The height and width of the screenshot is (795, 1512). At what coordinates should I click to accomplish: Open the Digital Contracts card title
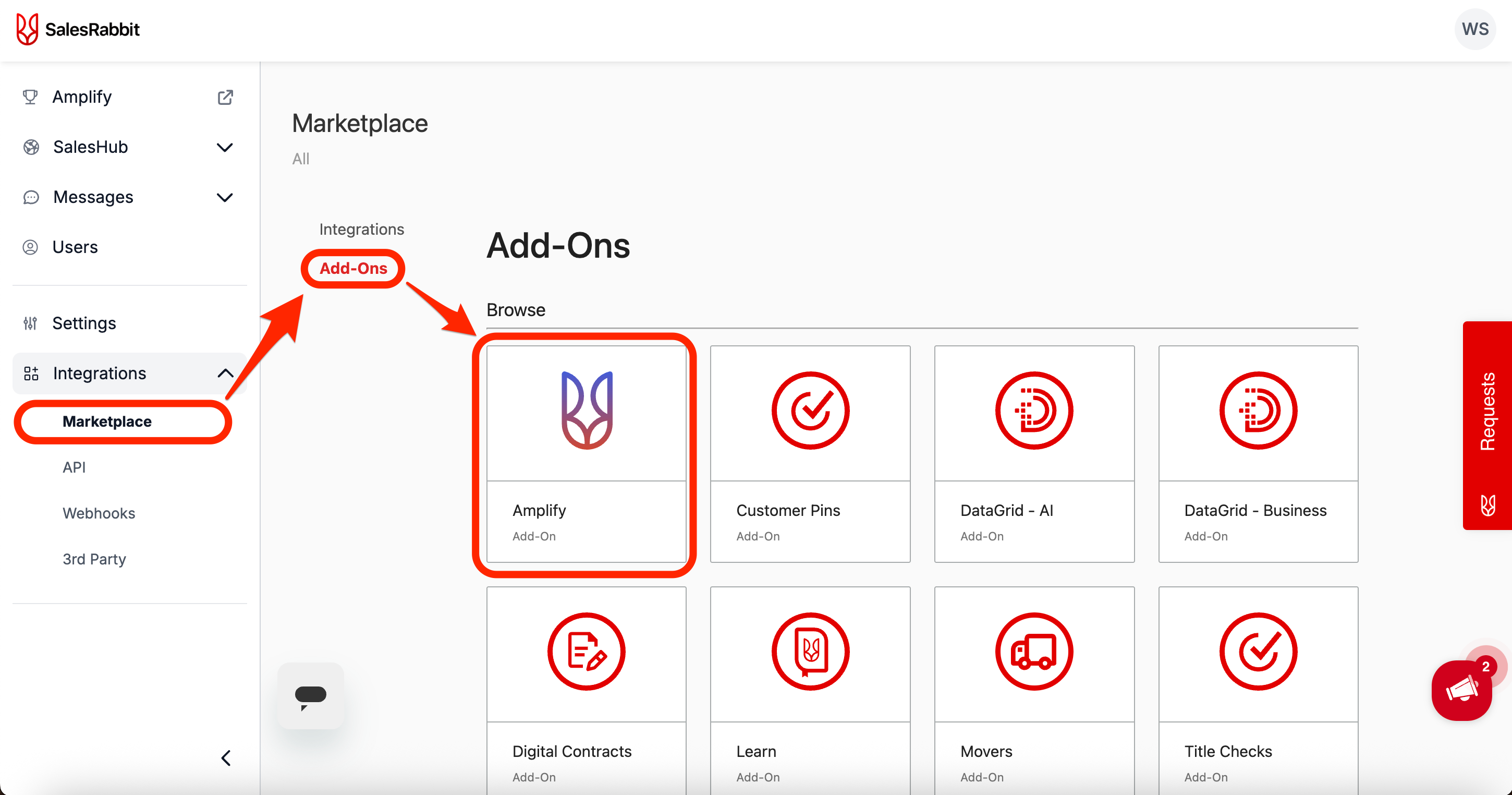pyautogui.click(x=572, y=752)
